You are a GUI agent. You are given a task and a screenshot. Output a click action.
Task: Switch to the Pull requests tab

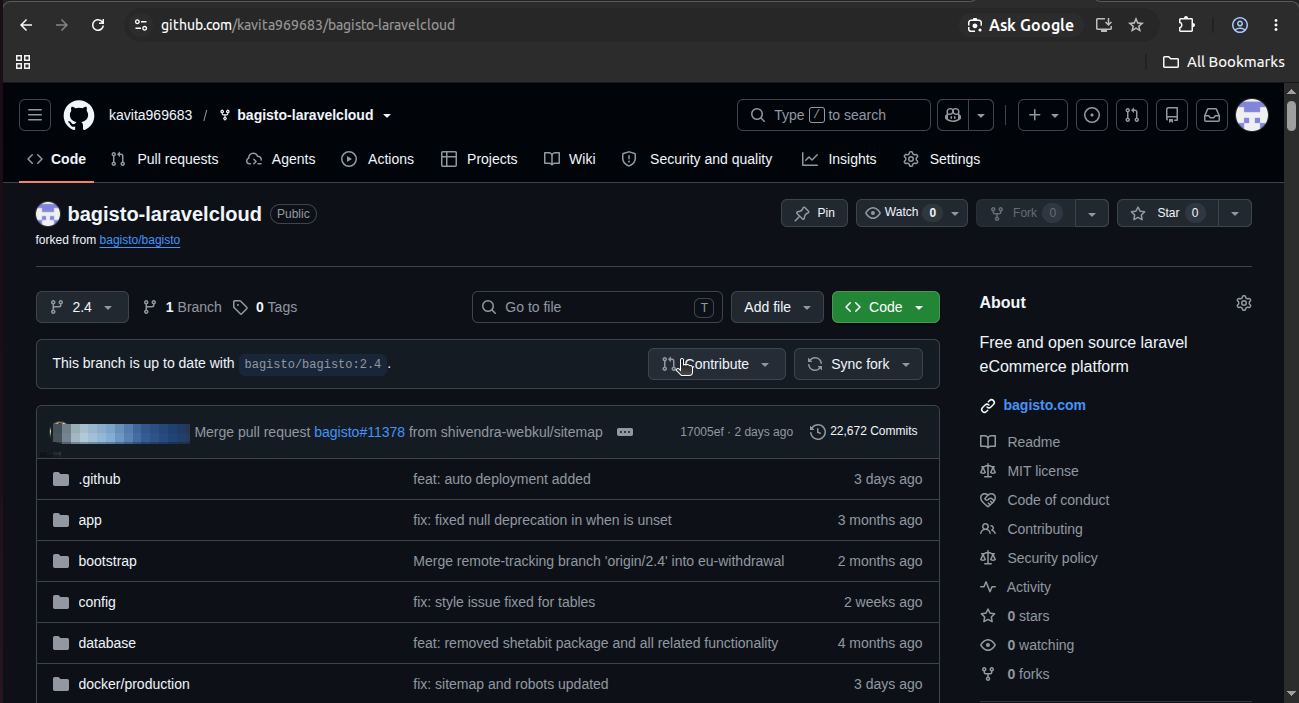pyautogui.click(x=164, y=159)
